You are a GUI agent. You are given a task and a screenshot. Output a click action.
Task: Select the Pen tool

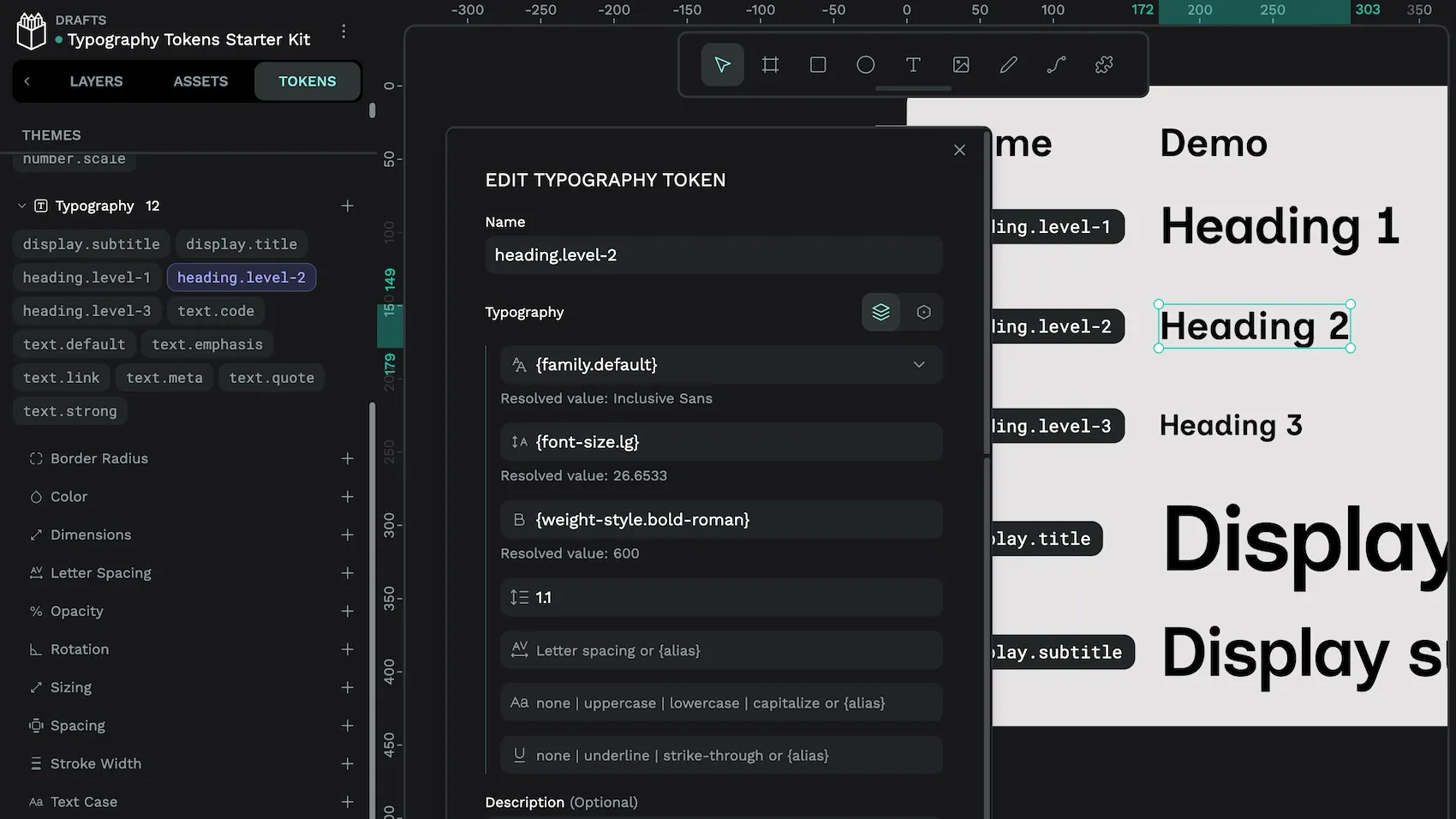coord(1008,64)
